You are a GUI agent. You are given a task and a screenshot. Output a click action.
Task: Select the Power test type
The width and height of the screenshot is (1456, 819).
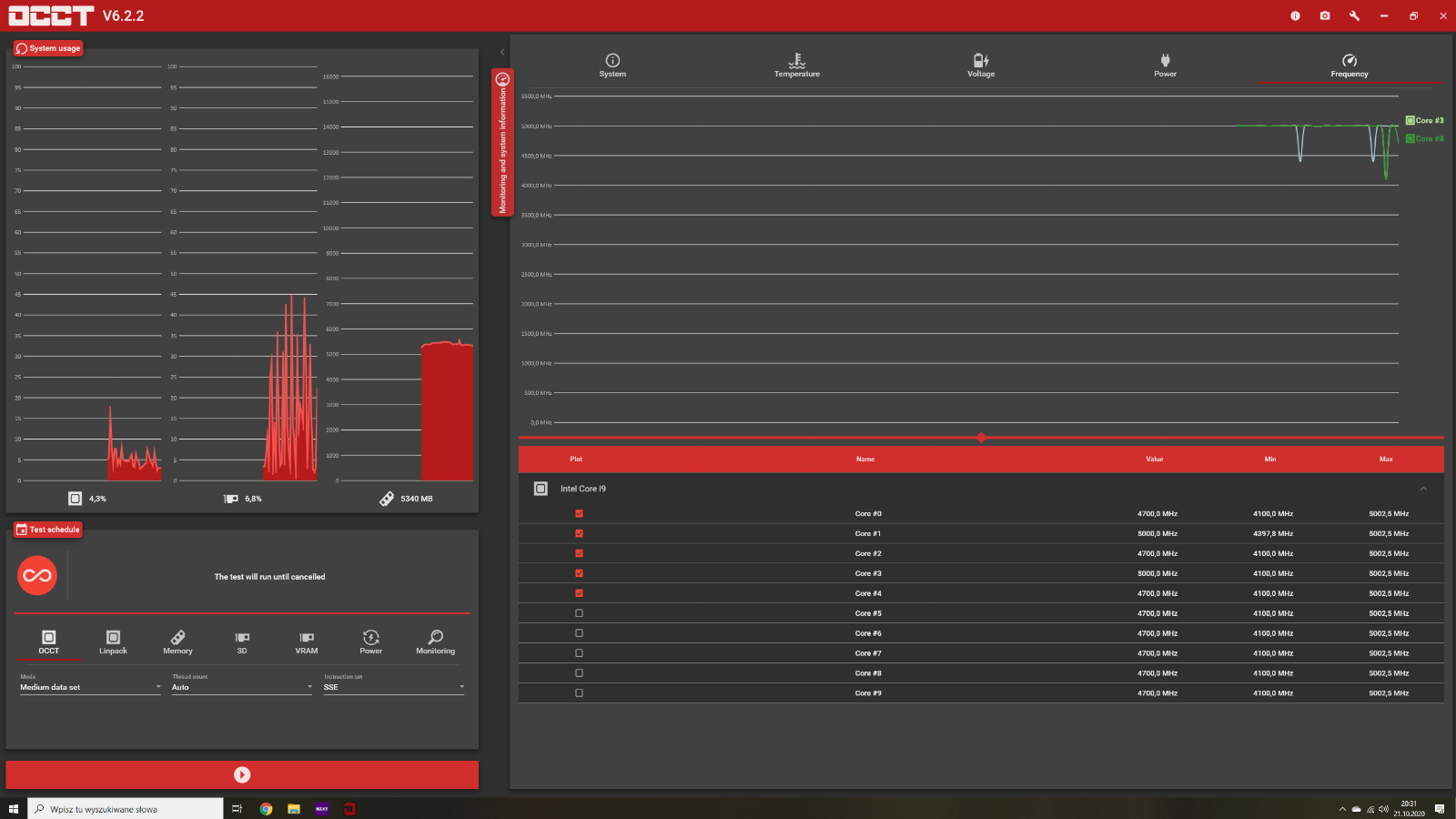[371, 642]
